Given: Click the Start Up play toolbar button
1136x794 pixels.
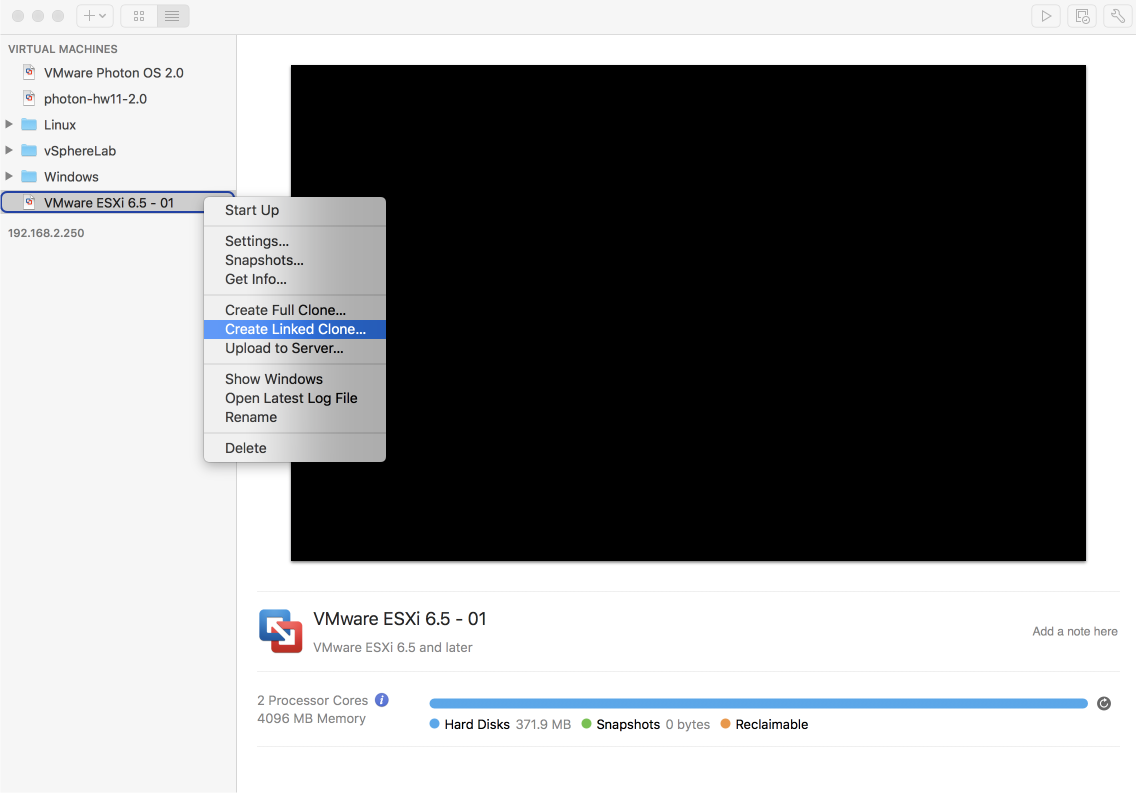Looking at the screenshot, I should pos(1046,16).
